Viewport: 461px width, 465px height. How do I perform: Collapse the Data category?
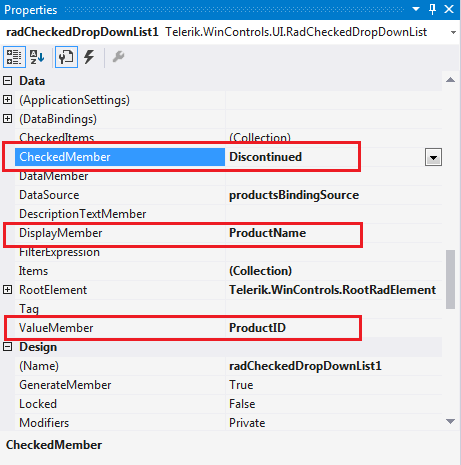pos(7,81)
